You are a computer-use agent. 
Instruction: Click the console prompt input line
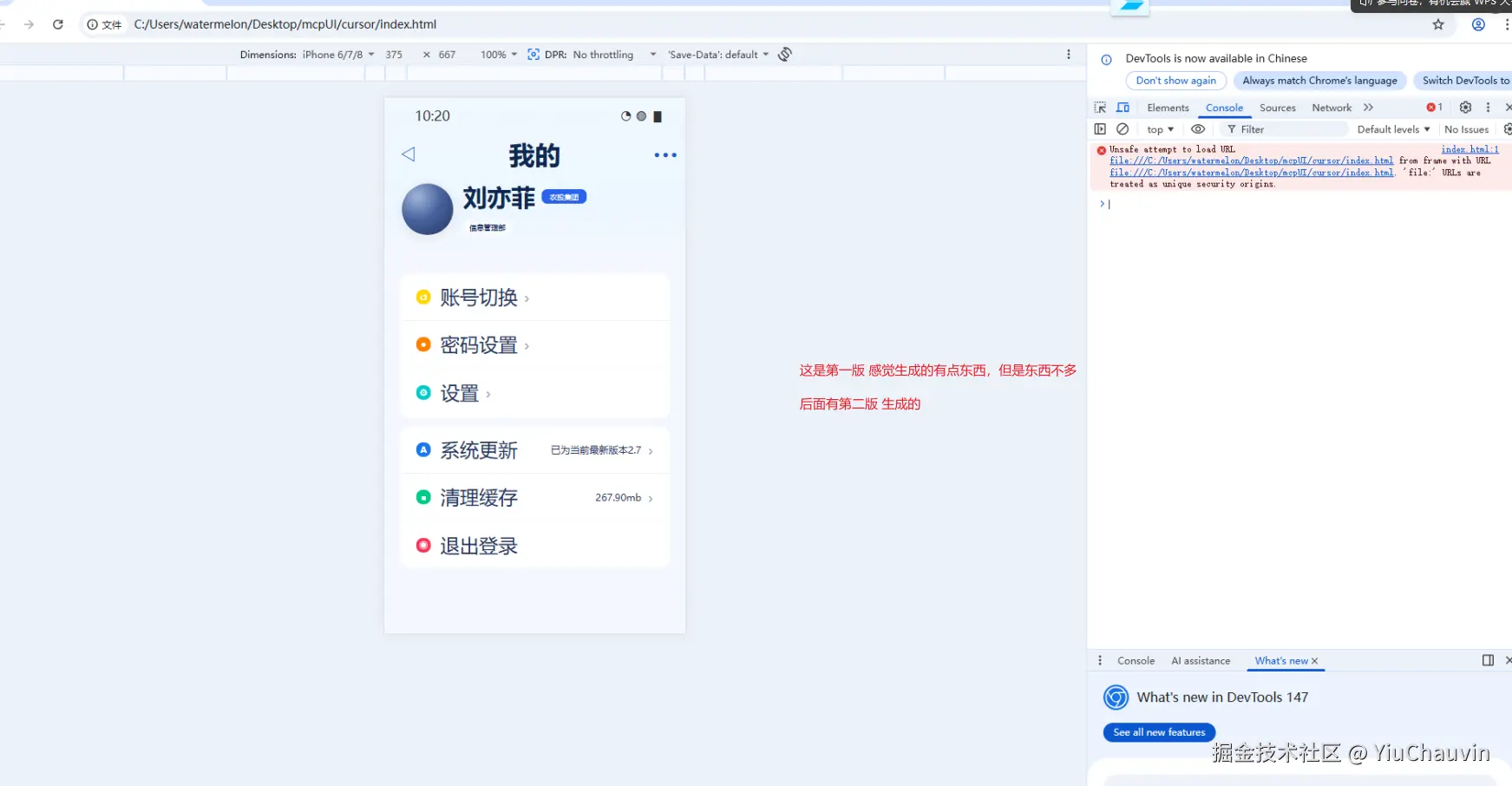[1301, 204]
